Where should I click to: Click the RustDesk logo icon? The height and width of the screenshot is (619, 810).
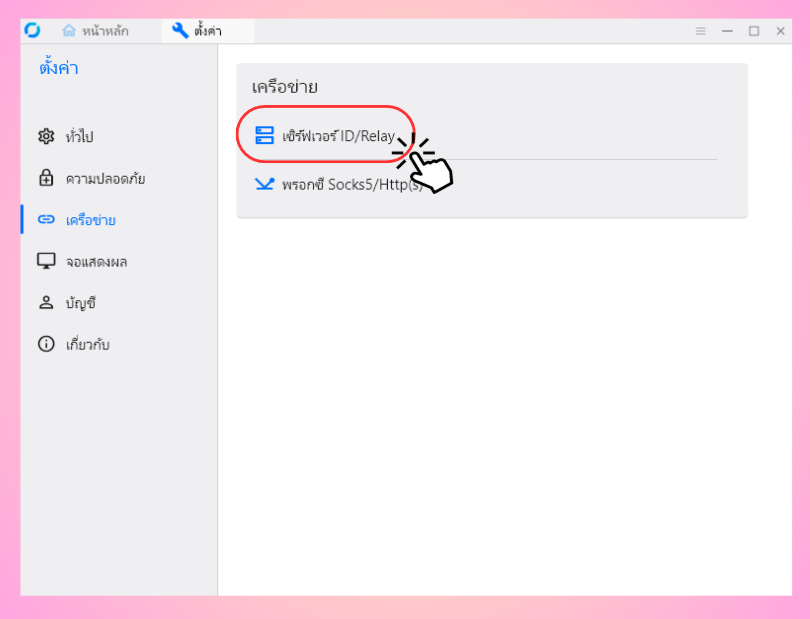click(x=32, y=30)
